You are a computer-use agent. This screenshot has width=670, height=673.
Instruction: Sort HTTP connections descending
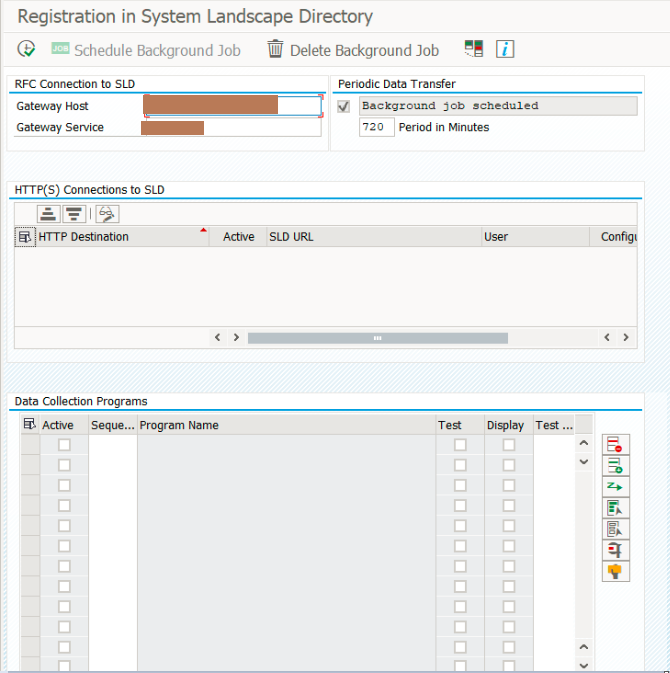coord(74,214)
